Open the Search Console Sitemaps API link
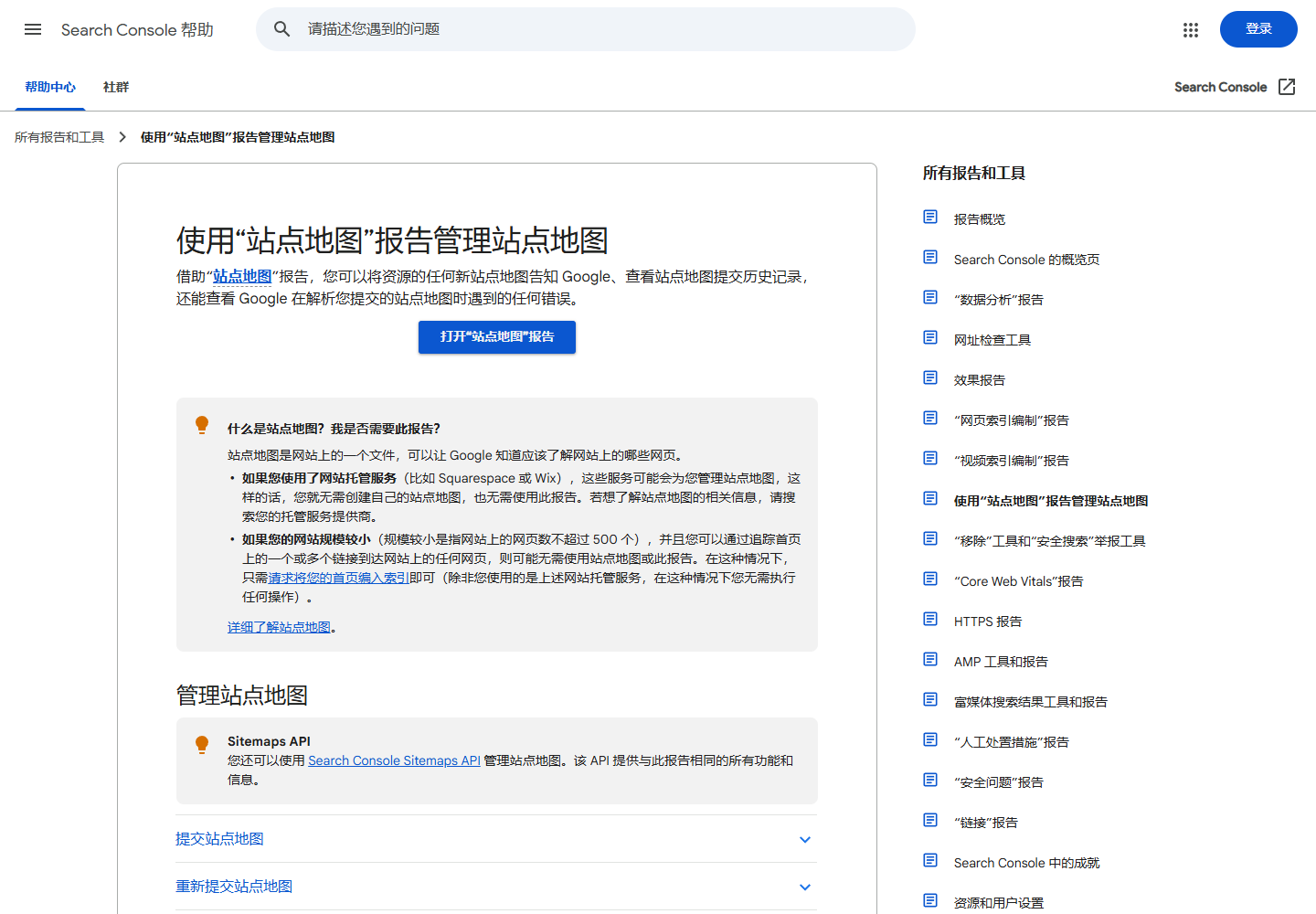The height and width of the screenshot is (914, 1316). point(394,760)
